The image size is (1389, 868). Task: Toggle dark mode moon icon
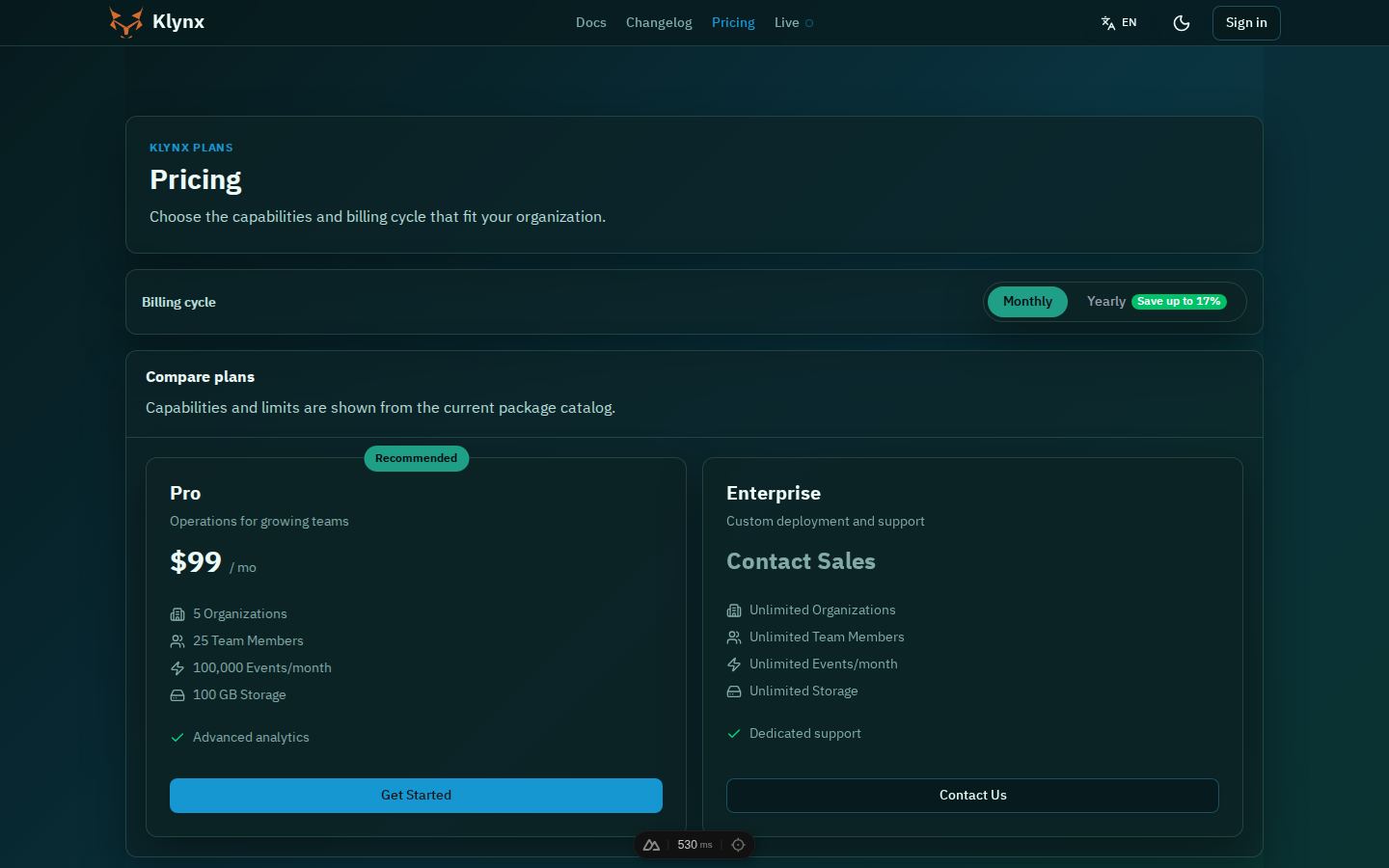pyautogui.click(x=1182, y=23)
